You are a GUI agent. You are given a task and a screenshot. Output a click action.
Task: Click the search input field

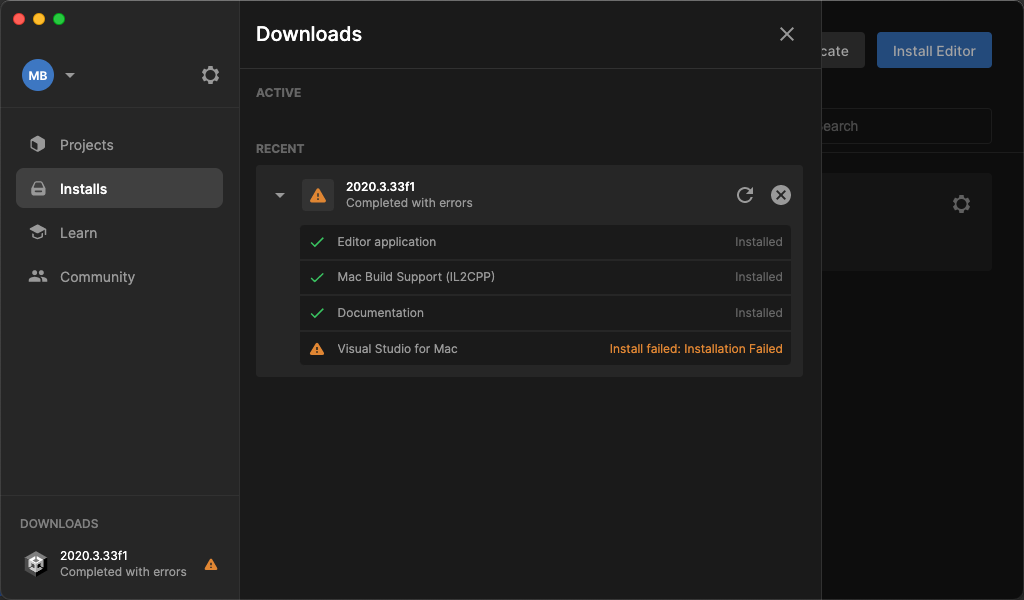(905, 126)
